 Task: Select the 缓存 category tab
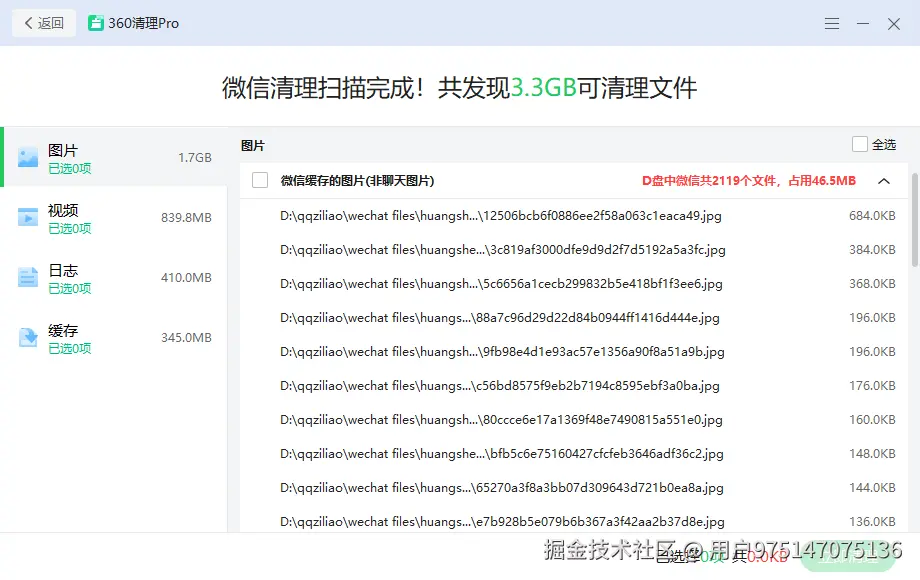(114, 338)
